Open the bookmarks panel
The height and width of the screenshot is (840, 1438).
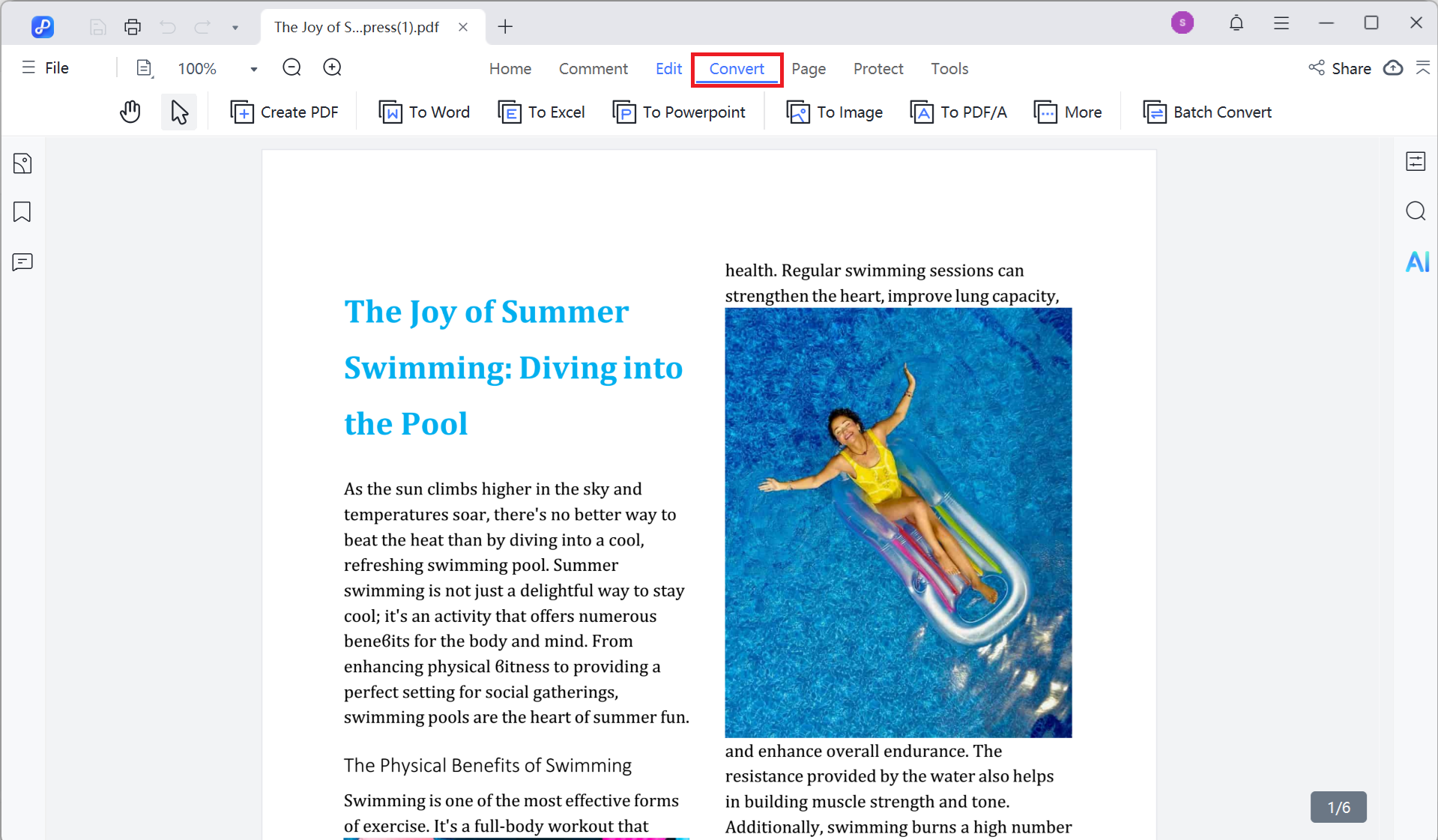(x=22, y=212)
